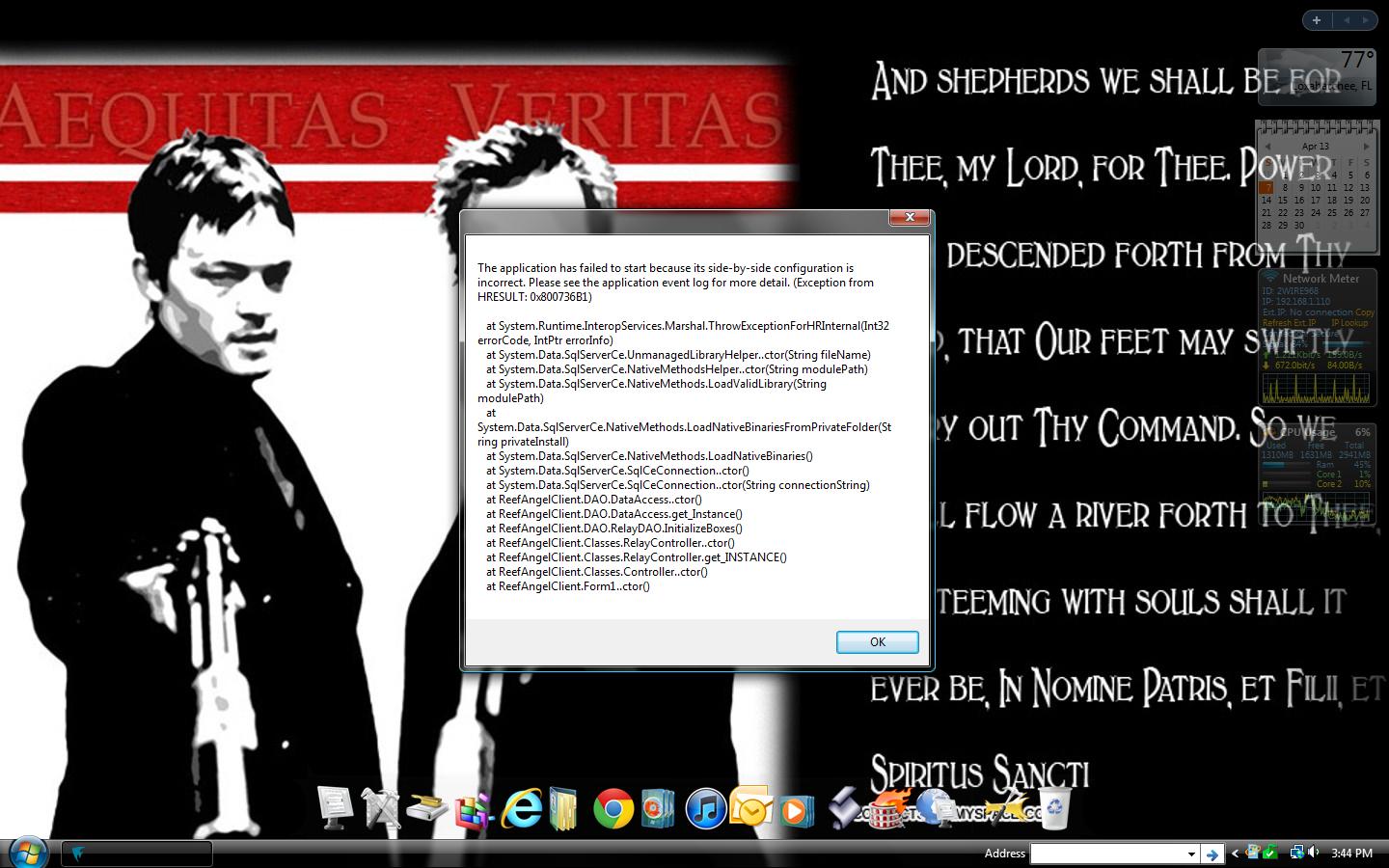Click Apr 13 month title in calendar

click(x=1316, y=147)
